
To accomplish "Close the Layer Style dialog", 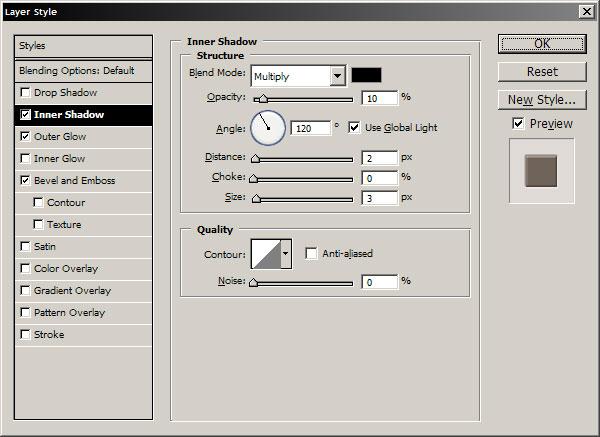I will tap(586, 11).
